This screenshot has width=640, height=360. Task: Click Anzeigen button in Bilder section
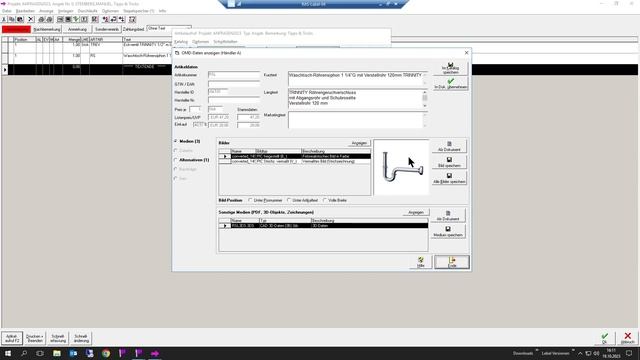pyautogui.click(x=359, y=143)
